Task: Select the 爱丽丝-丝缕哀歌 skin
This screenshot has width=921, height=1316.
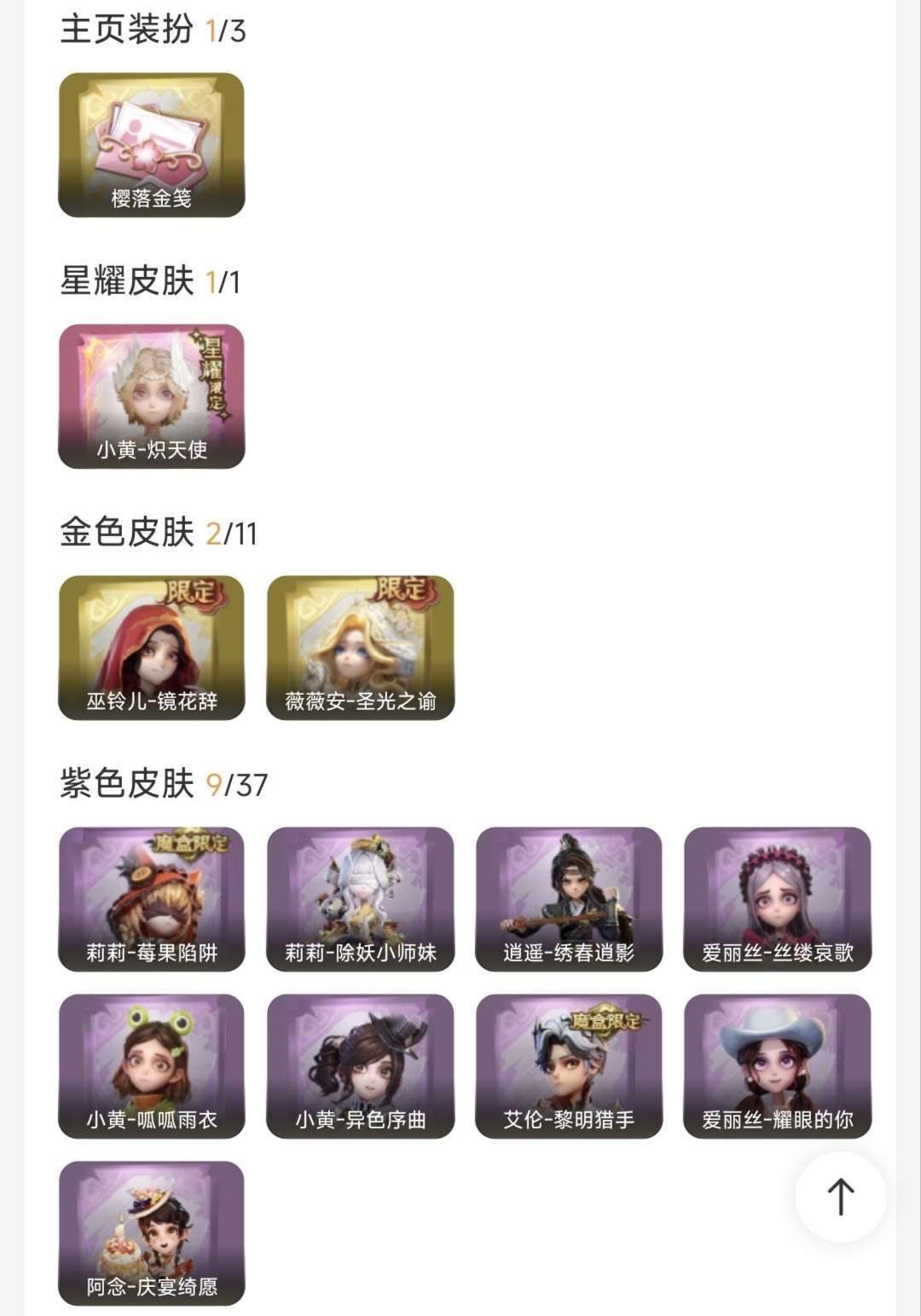Action: 778,899
